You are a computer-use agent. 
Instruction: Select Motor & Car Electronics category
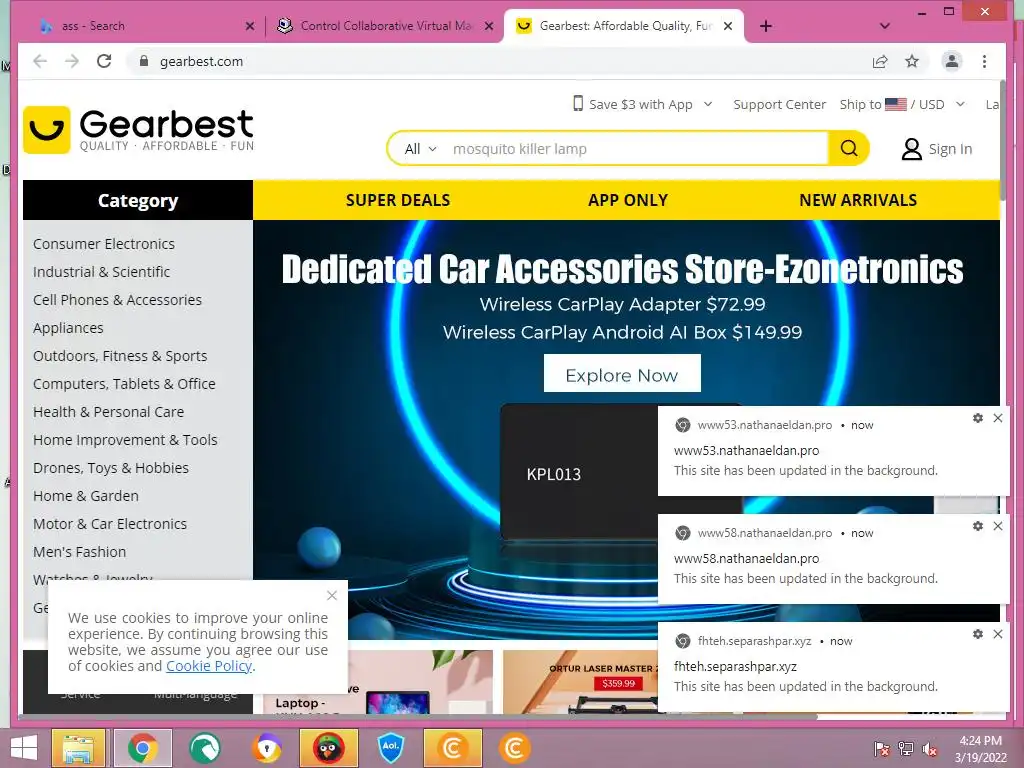pos(110,524)
